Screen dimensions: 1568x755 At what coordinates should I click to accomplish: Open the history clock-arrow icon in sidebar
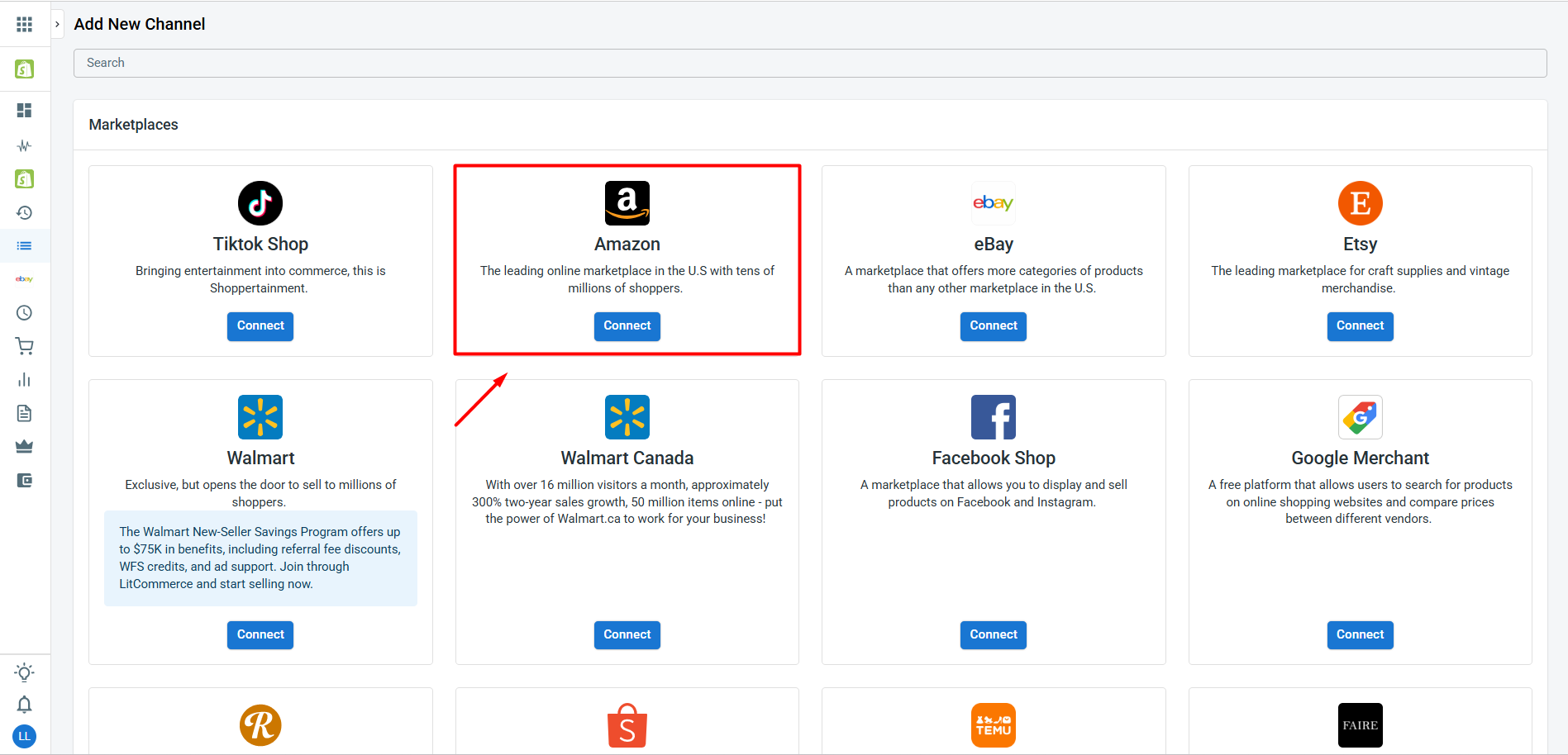[24, 213]
